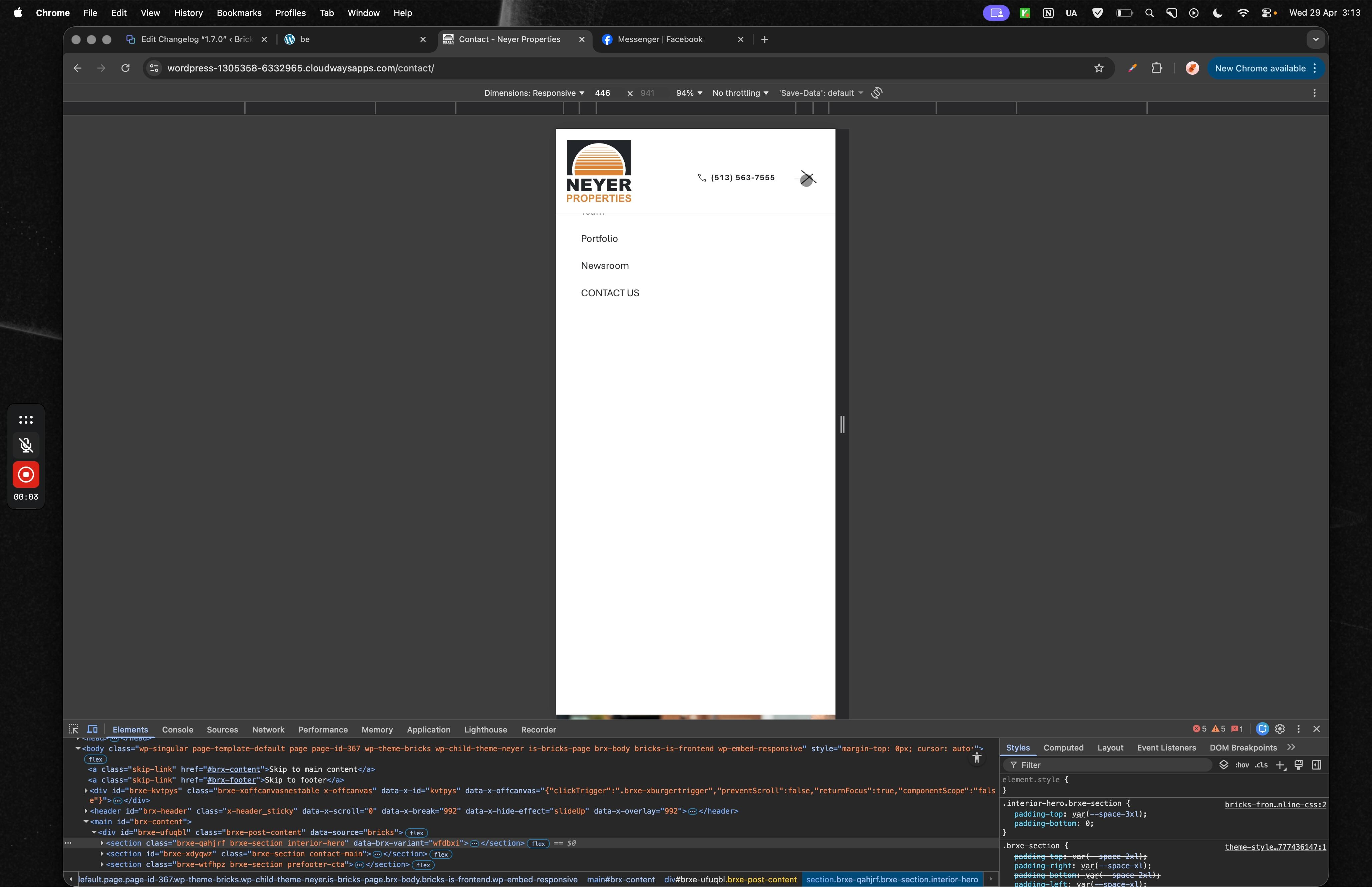Toggle the :hov element state button

[x=1242, y=765]
